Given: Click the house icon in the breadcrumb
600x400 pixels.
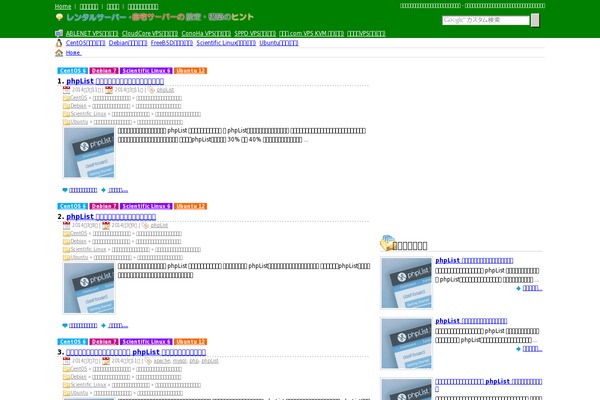Looking at the screenshot, I should 59,53.
